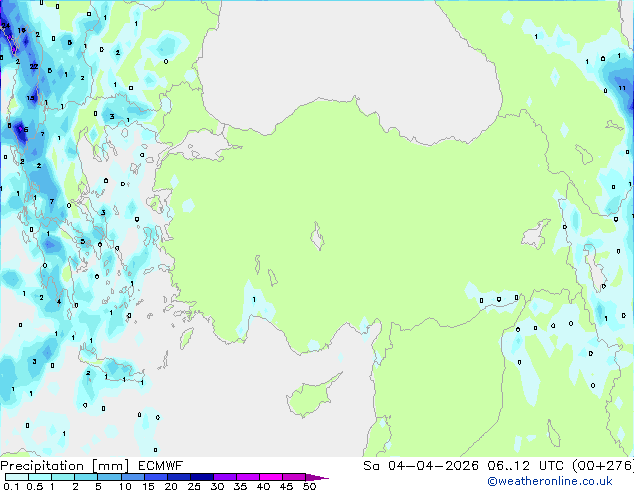Pick the 15–20 mm legend swatch
The width and height of the screenshot is (634, 490).
pos(155,477)
